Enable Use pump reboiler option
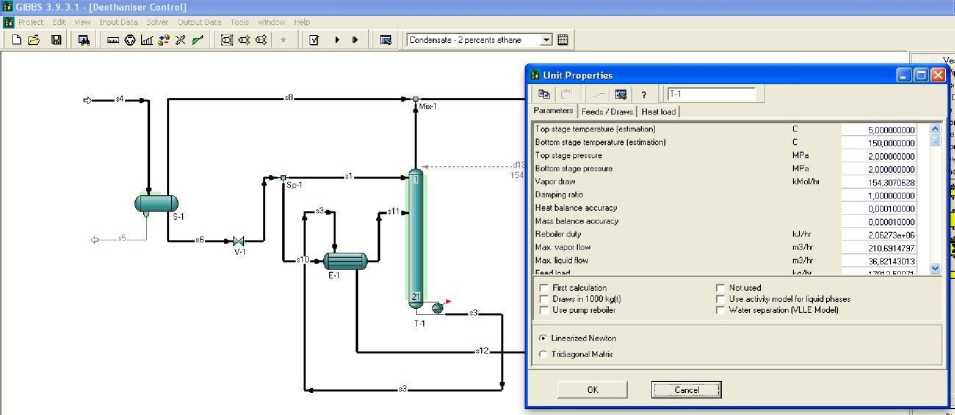The image size is (955, 415). [544, 310]
